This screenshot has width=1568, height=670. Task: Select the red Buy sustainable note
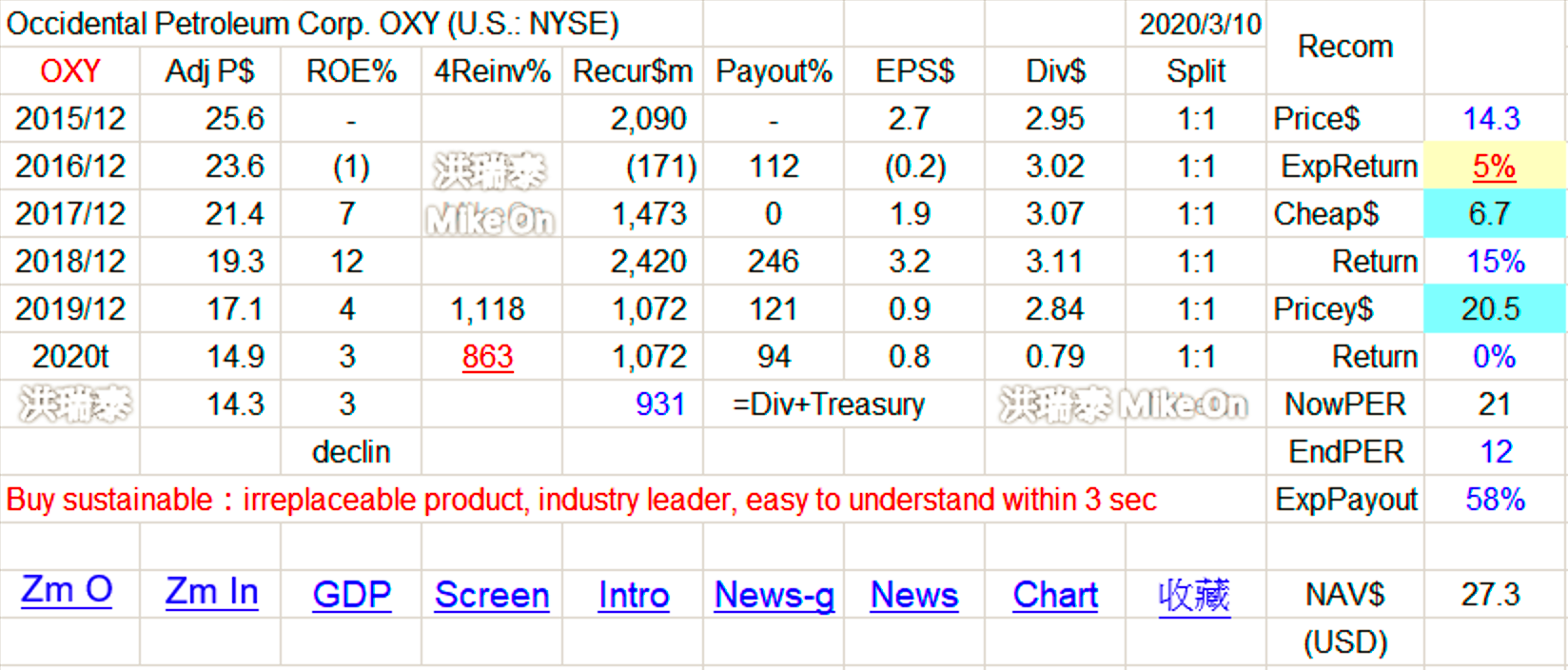581,500
